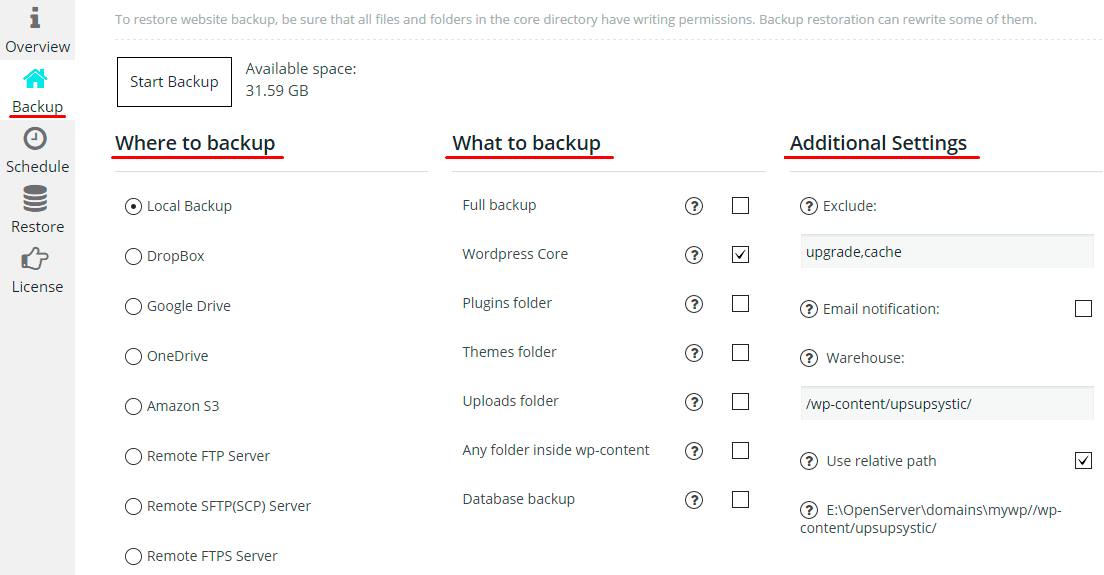
Task: Enable the Full backup checkbox
Action: [x=740, y=206]
